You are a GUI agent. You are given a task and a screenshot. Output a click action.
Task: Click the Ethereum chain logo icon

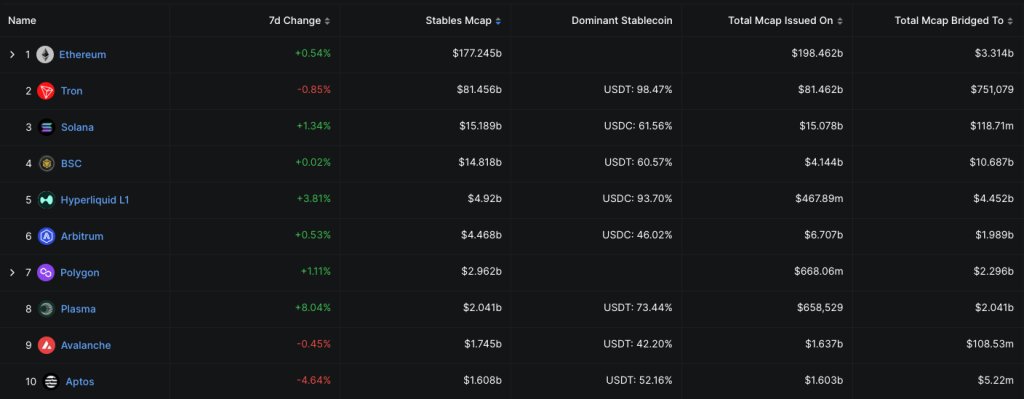click(x=45, y=55)
